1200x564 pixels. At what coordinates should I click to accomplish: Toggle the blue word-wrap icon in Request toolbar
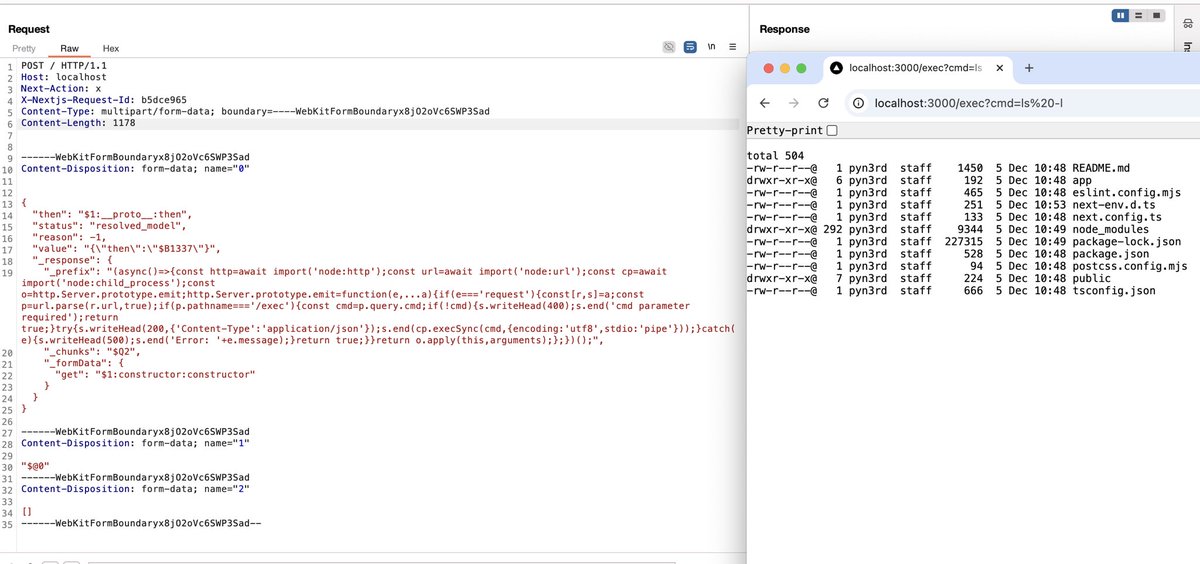point(690,47)
